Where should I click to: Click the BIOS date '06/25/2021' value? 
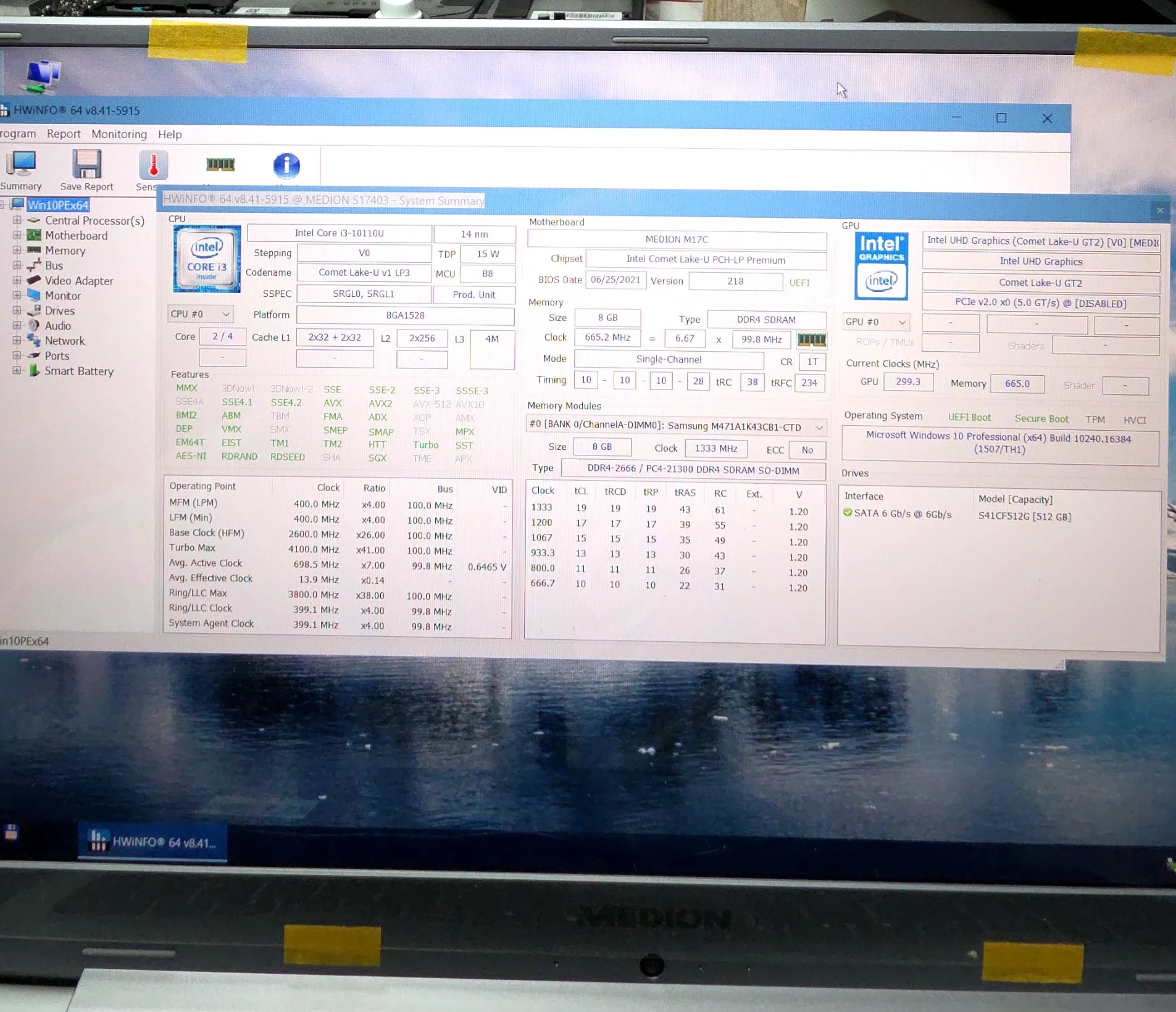[615, 280]
